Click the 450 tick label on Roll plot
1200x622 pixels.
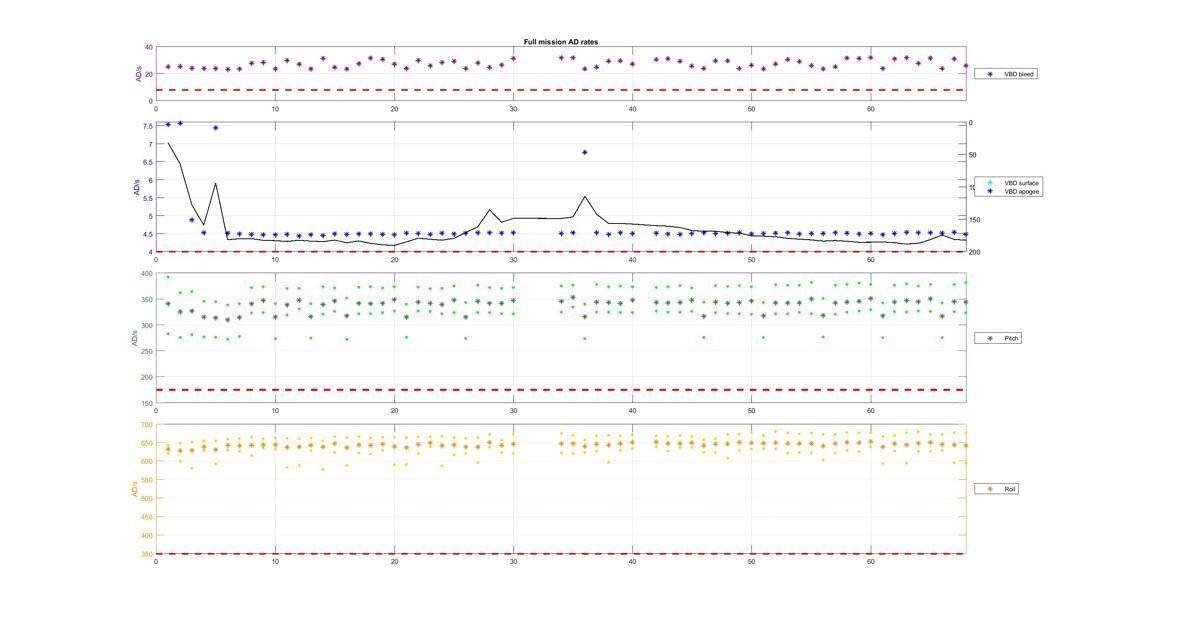(147, 517)
